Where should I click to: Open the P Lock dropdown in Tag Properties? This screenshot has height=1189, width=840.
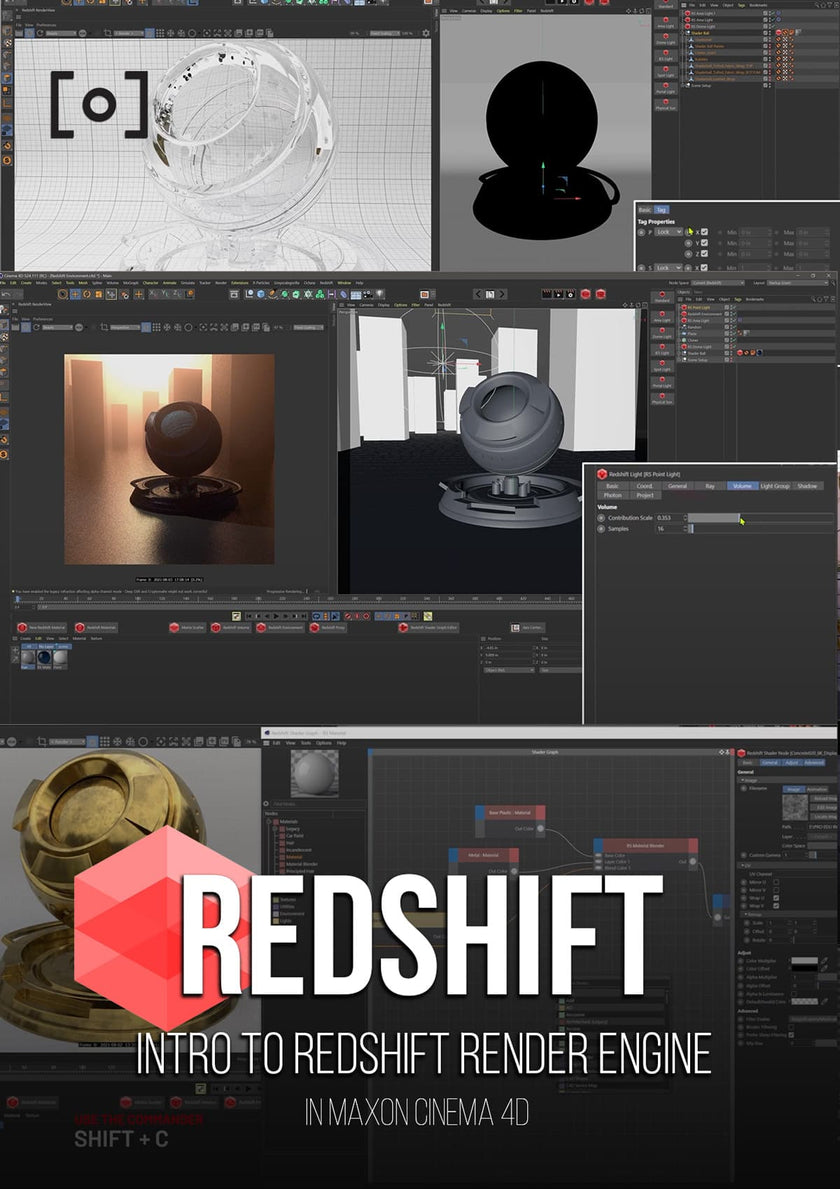tap(669, 232)
